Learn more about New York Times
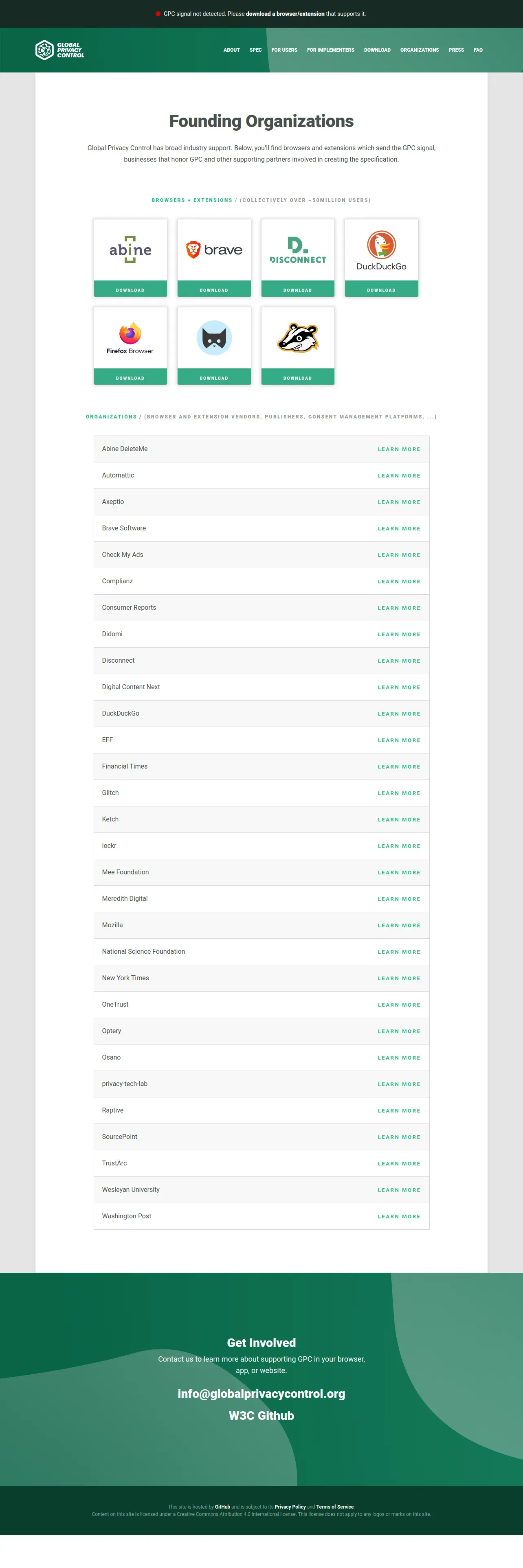523x1568 pixels. [x=399, y=979]
